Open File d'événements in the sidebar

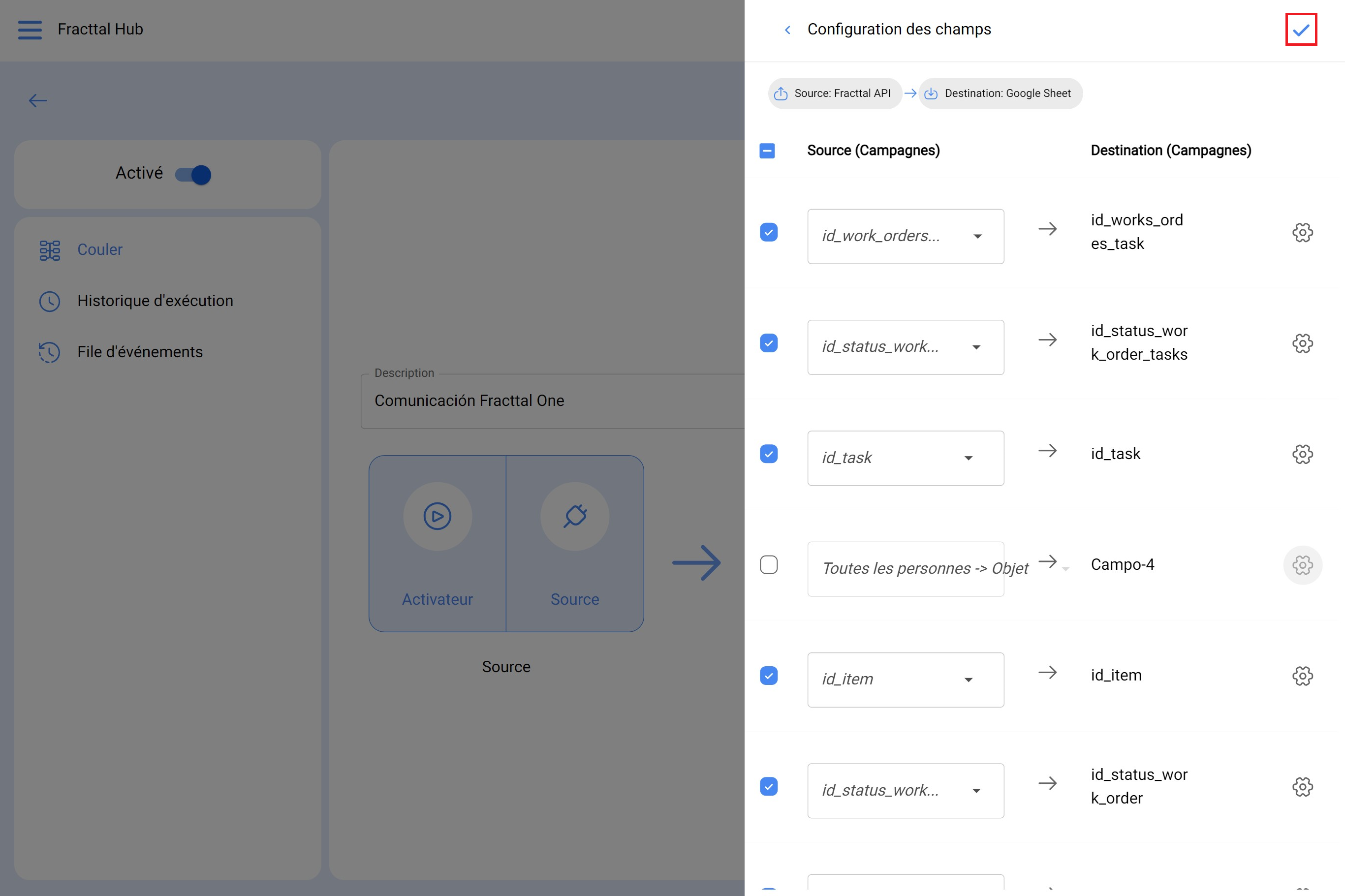click(x=140, y=352)
